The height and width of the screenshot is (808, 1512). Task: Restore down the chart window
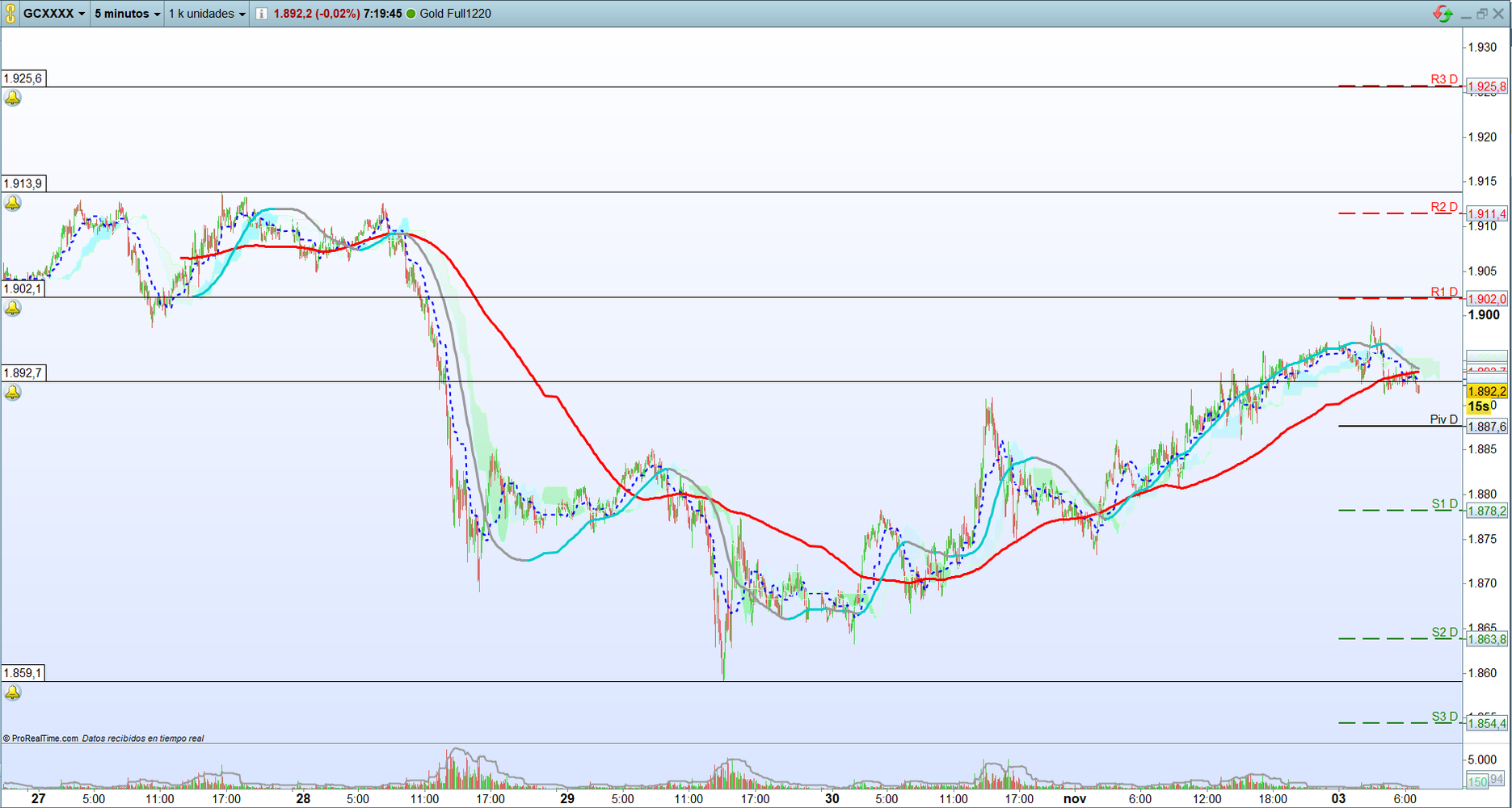1481,14
